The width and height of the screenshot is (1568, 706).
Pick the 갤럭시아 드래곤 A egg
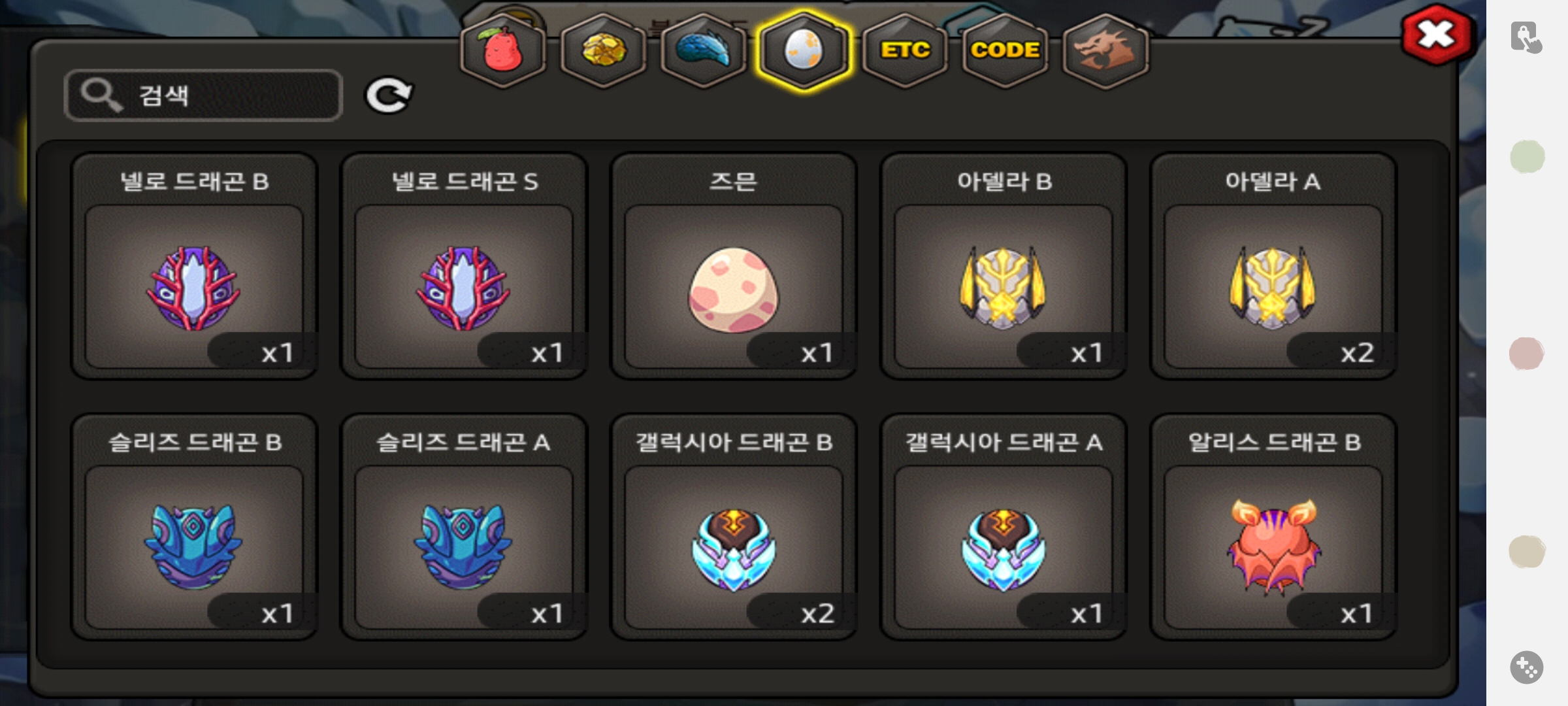(x=1004, y=527)
